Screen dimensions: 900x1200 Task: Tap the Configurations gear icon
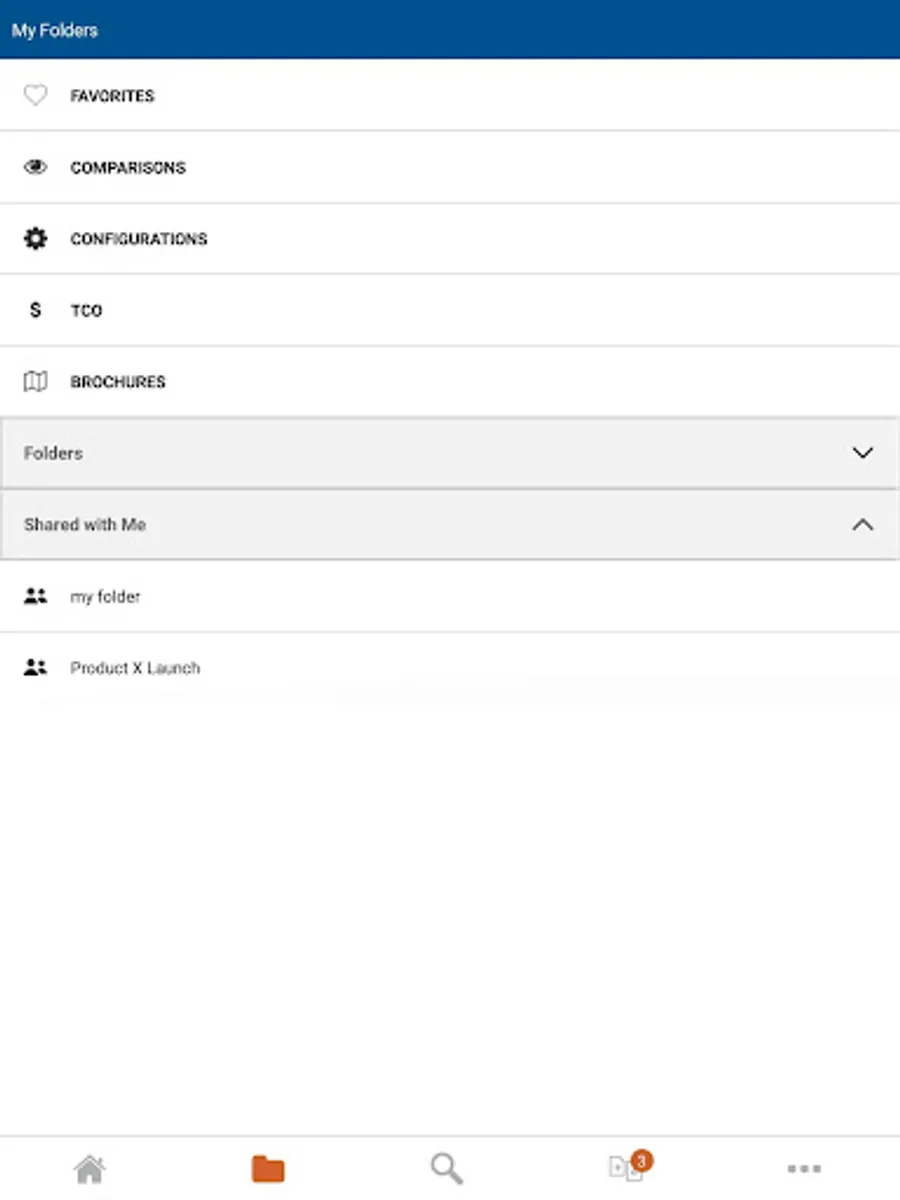pyautogui.click(x=35, y=239)
